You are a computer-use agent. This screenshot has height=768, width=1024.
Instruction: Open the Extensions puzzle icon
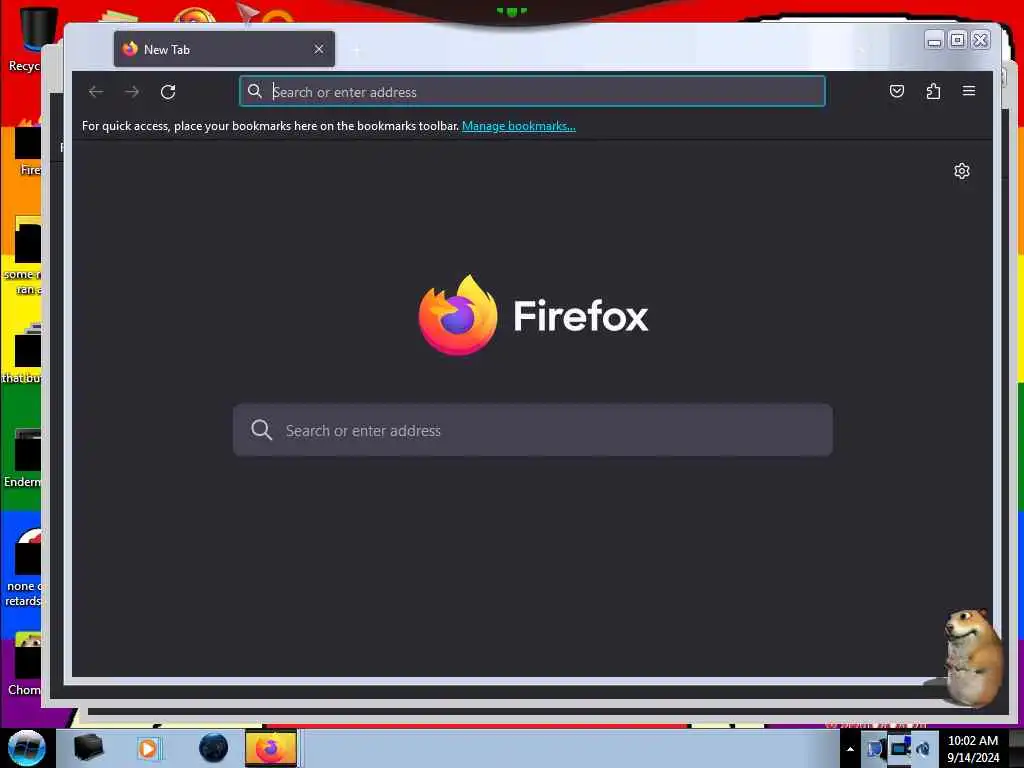[x=933, y=91]
